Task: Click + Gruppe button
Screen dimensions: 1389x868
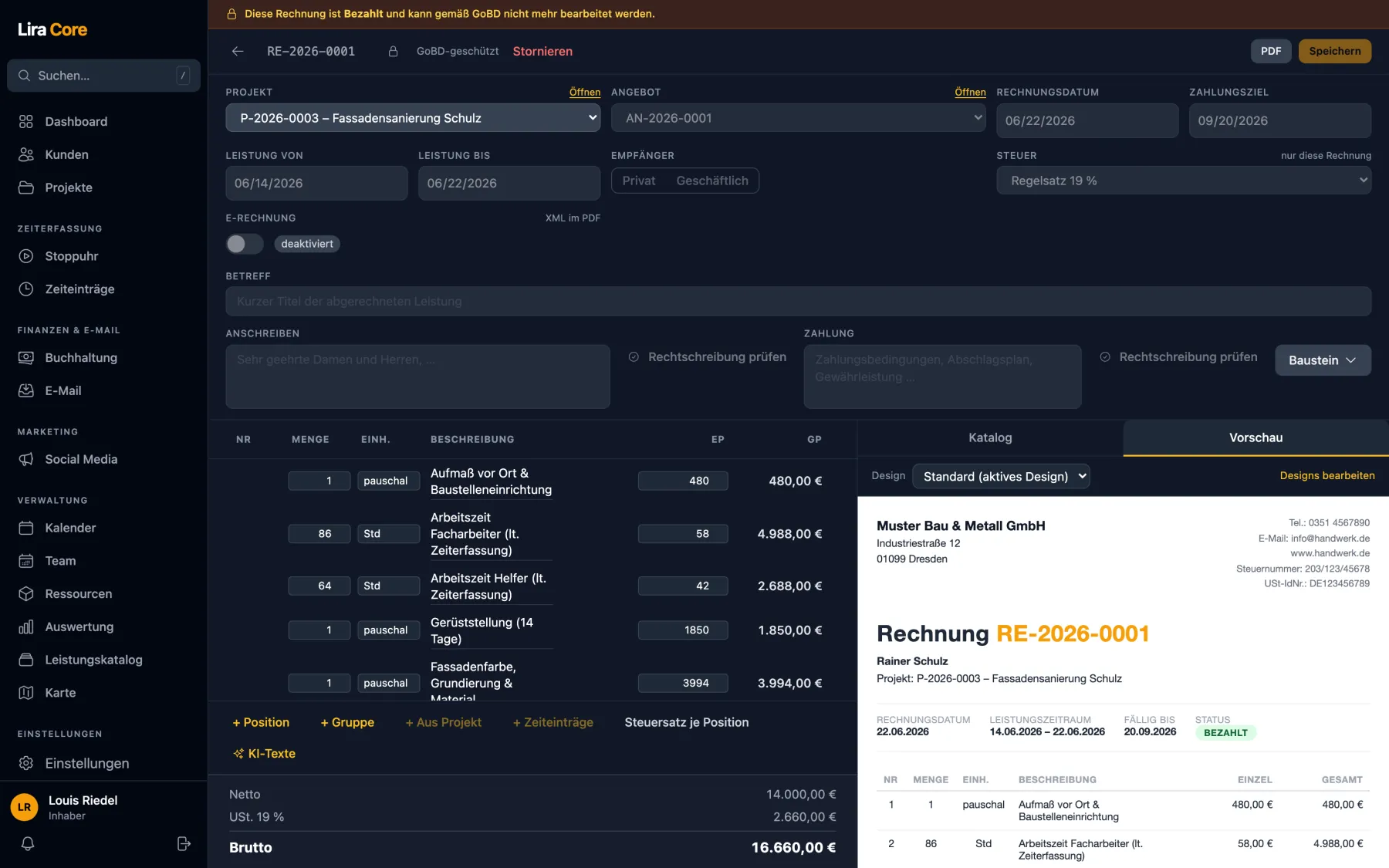Action: point(347,723)
